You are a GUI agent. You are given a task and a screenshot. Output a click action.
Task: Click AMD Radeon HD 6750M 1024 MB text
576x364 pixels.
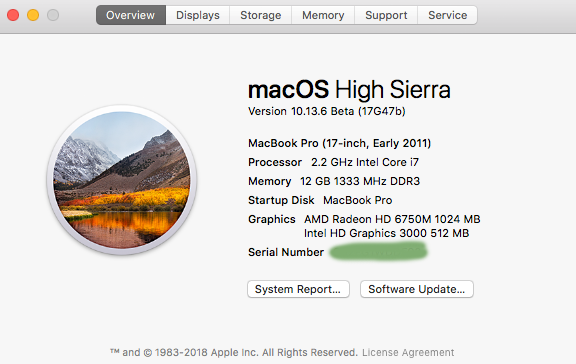392,219
